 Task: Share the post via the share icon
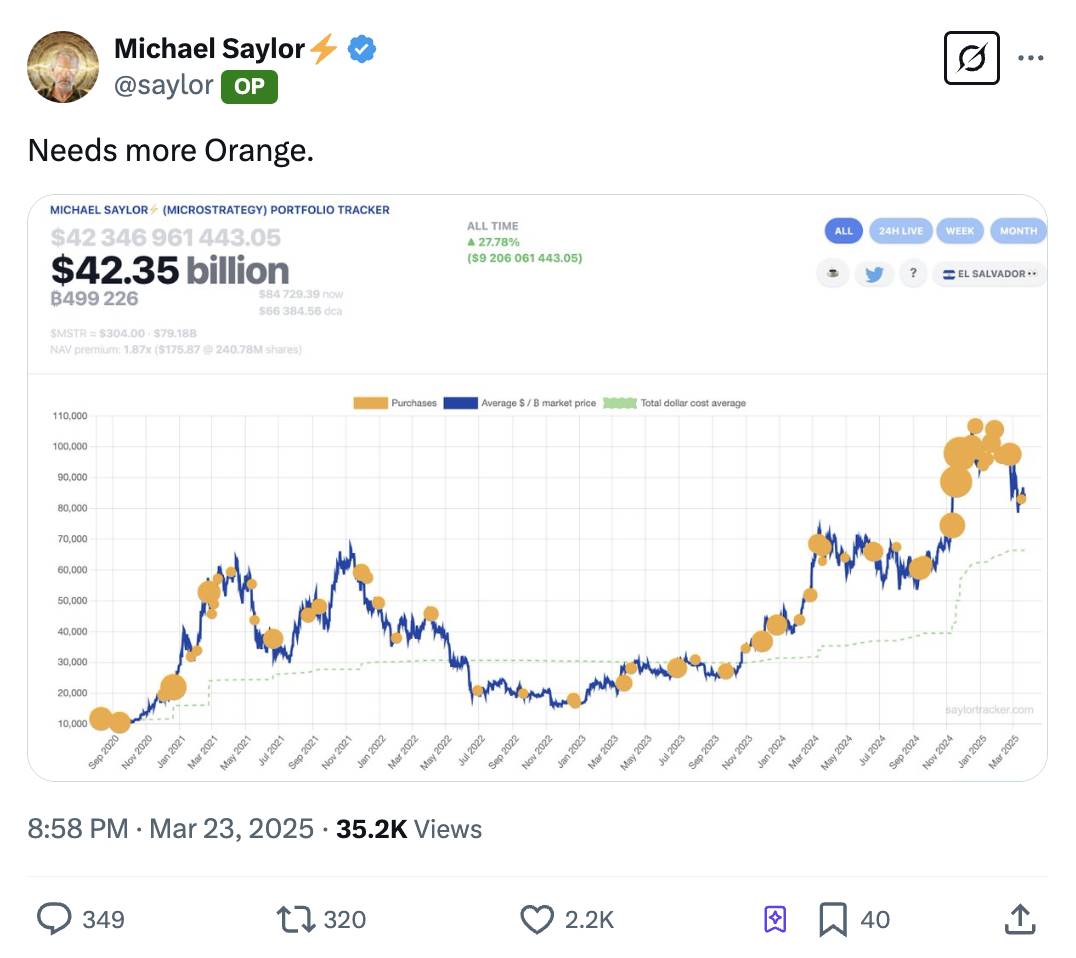[x=1020, y=918]
